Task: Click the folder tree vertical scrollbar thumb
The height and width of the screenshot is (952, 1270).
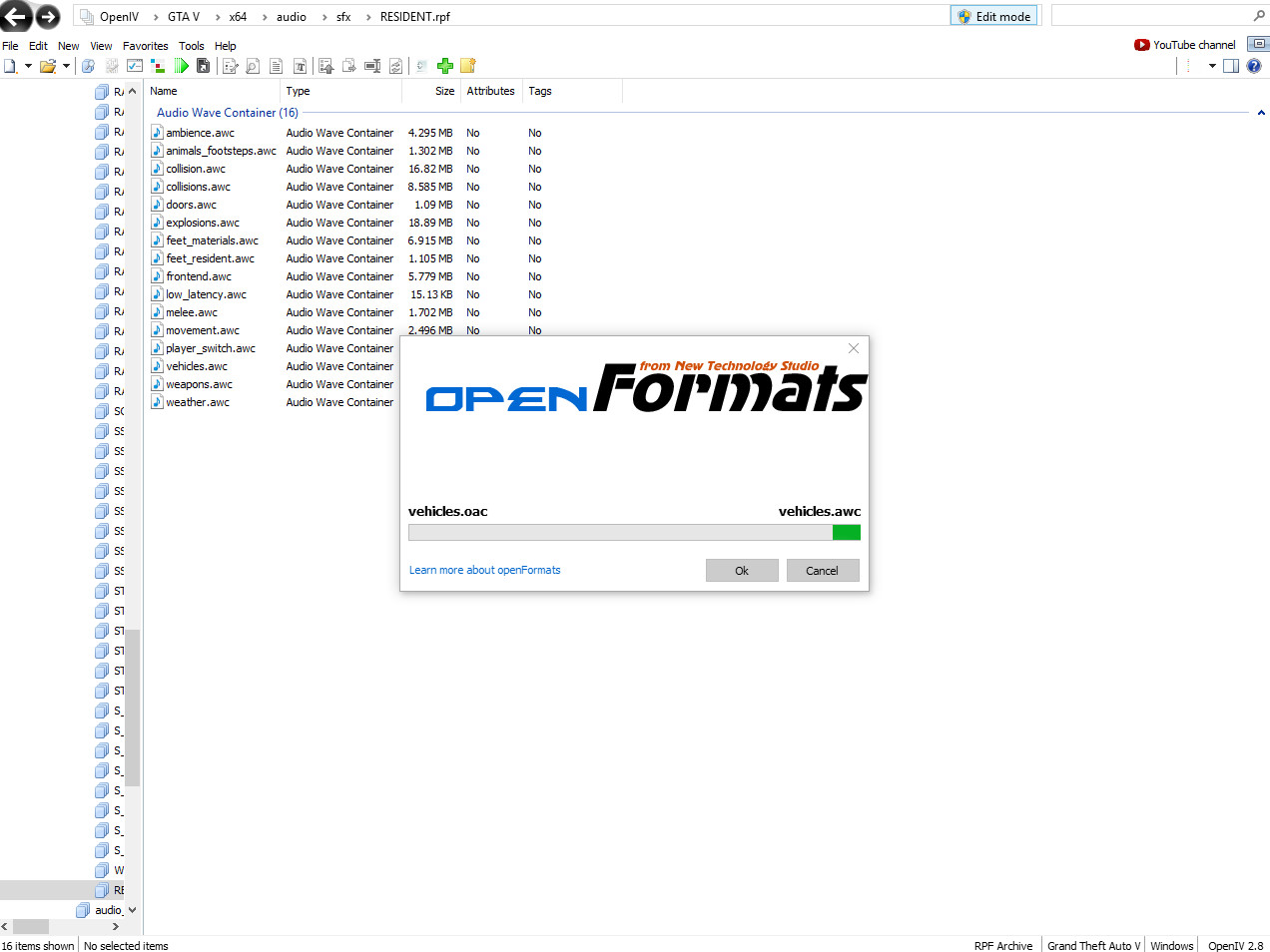Action: [133, 709]
